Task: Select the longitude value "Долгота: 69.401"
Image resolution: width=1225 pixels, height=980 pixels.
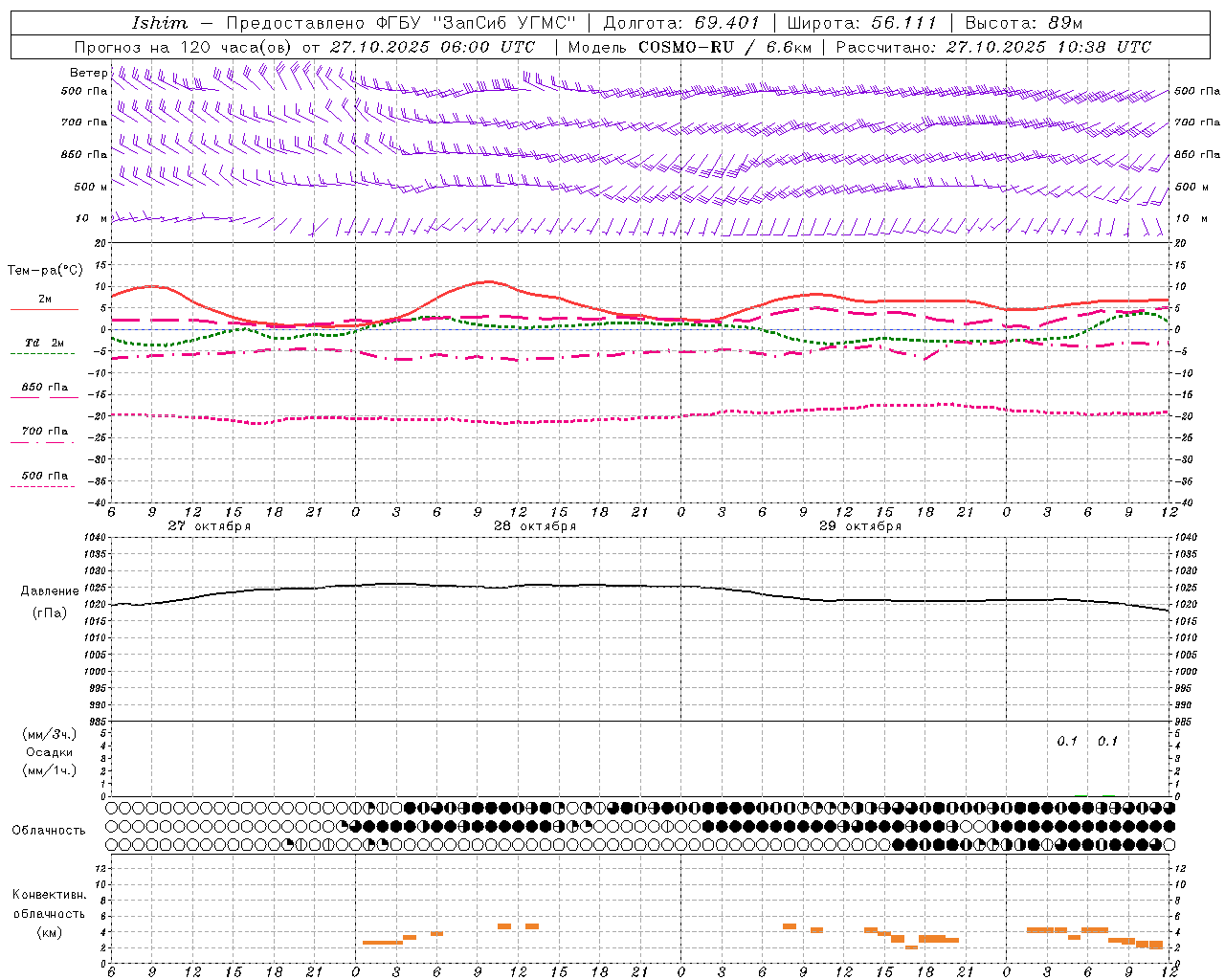Action: (681, 23)
